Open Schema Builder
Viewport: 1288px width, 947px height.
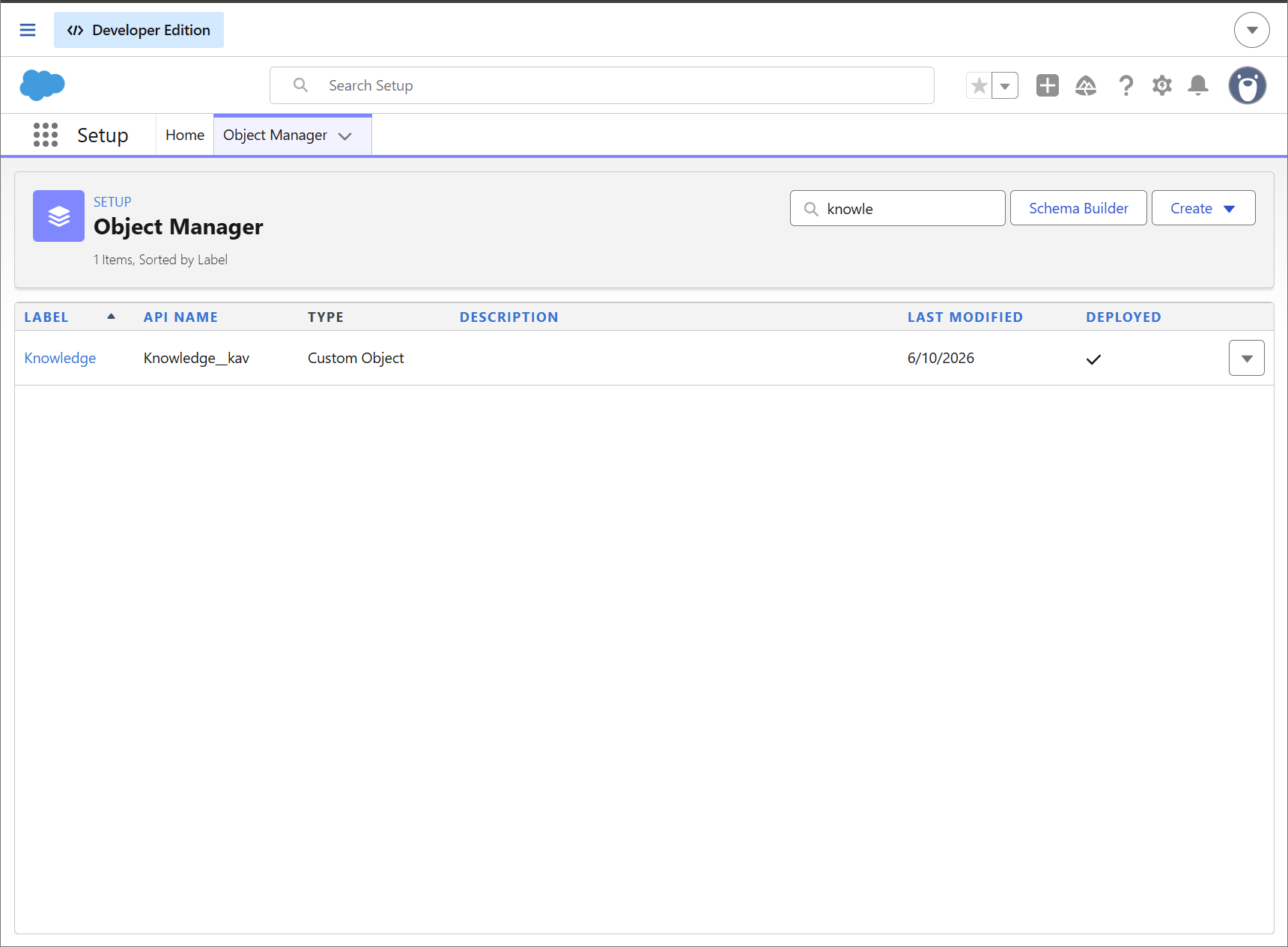point(1078,208)
